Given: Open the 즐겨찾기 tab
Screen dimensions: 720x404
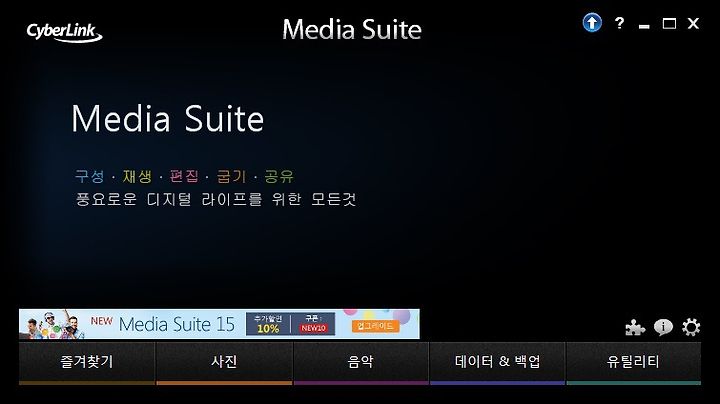Looking at the screenshot, I should 87,363.
